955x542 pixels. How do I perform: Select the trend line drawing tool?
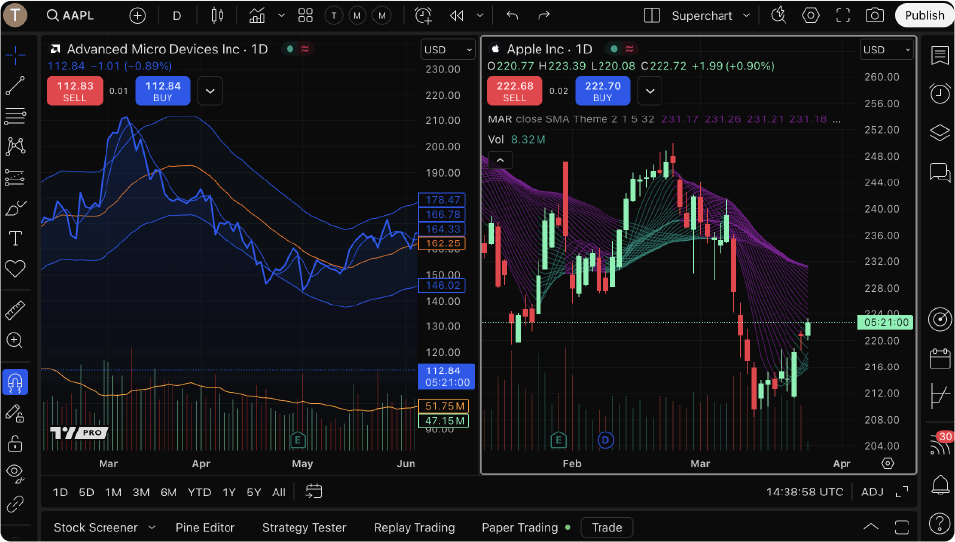(x=15, y=86)
